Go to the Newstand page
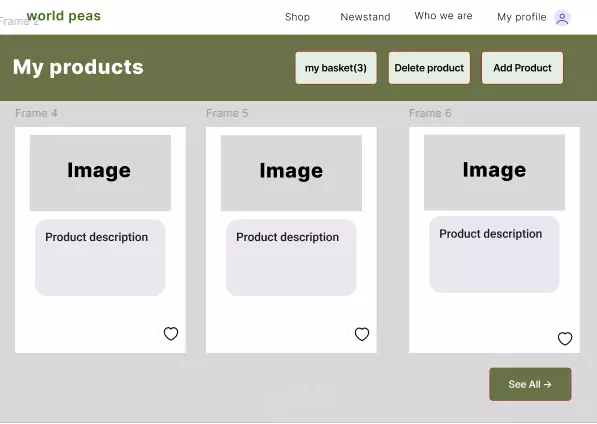Screen dimensions: 597x424 click(x=365, y=17)
